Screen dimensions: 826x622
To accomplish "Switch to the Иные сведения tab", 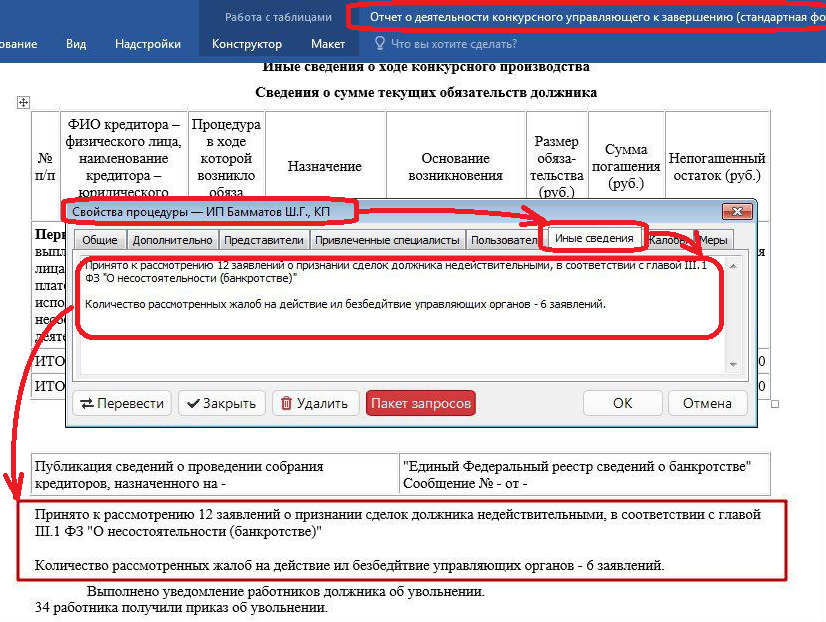I will (x=594, y=238).
